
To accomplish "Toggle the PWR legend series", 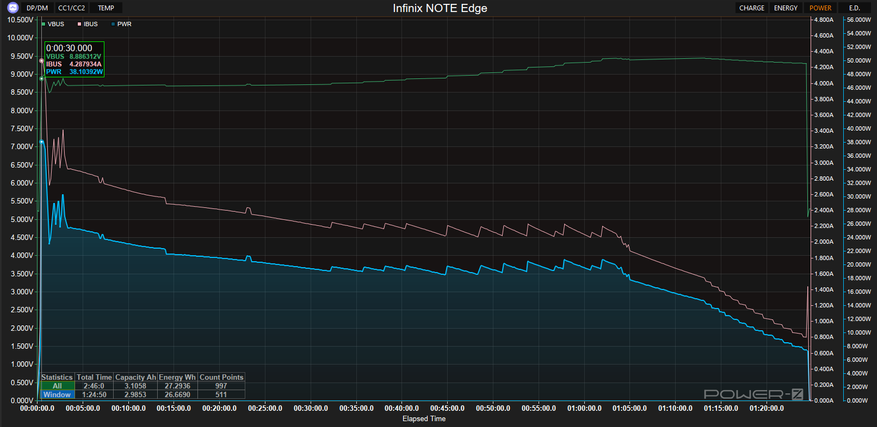I will pos(121,24).
